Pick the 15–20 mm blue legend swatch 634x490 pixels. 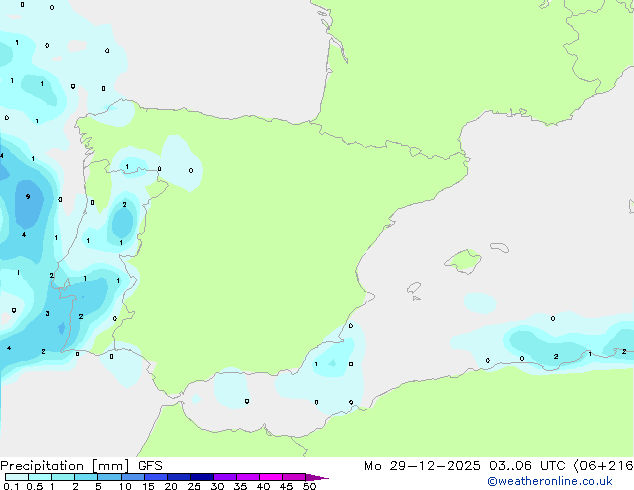(x=156, y=477)
